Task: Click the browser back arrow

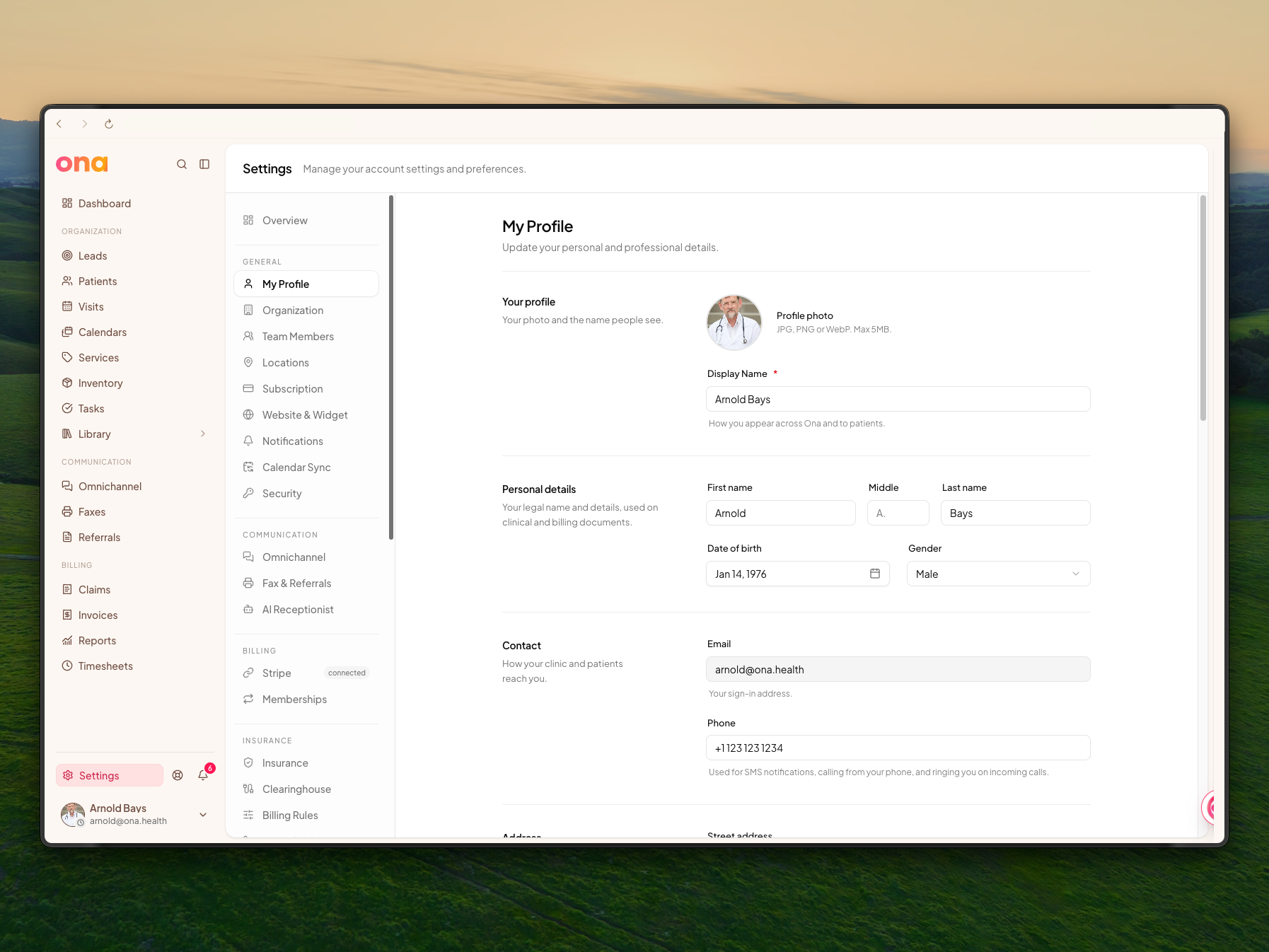Action: (59, 124)
